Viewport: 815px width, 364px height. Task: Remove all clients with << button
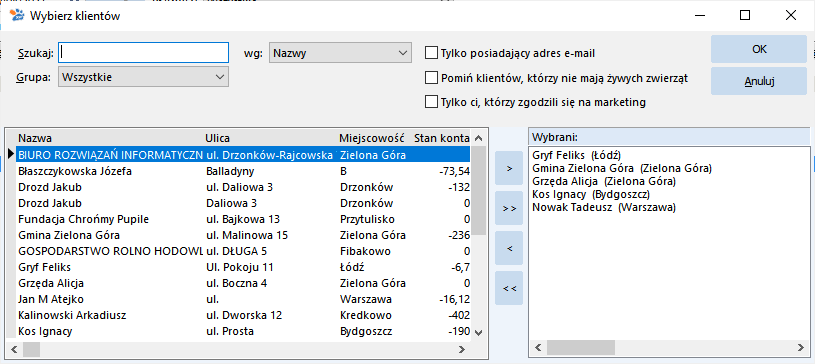coord(509,289)
